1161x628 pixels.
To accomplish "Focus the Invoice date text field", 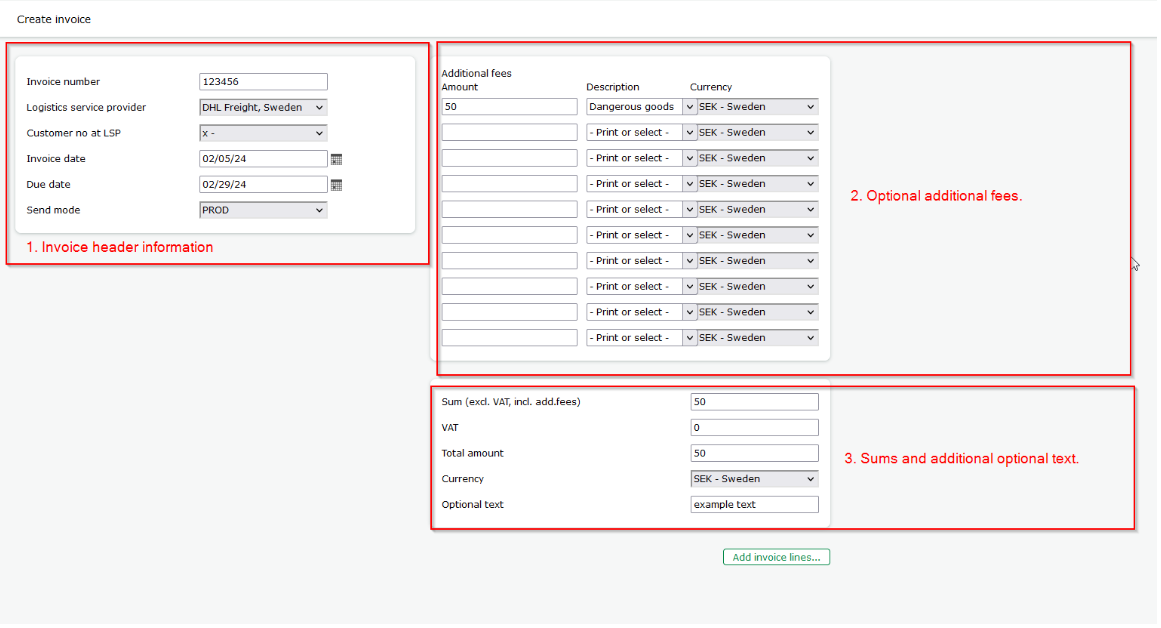I will (263, 159).
